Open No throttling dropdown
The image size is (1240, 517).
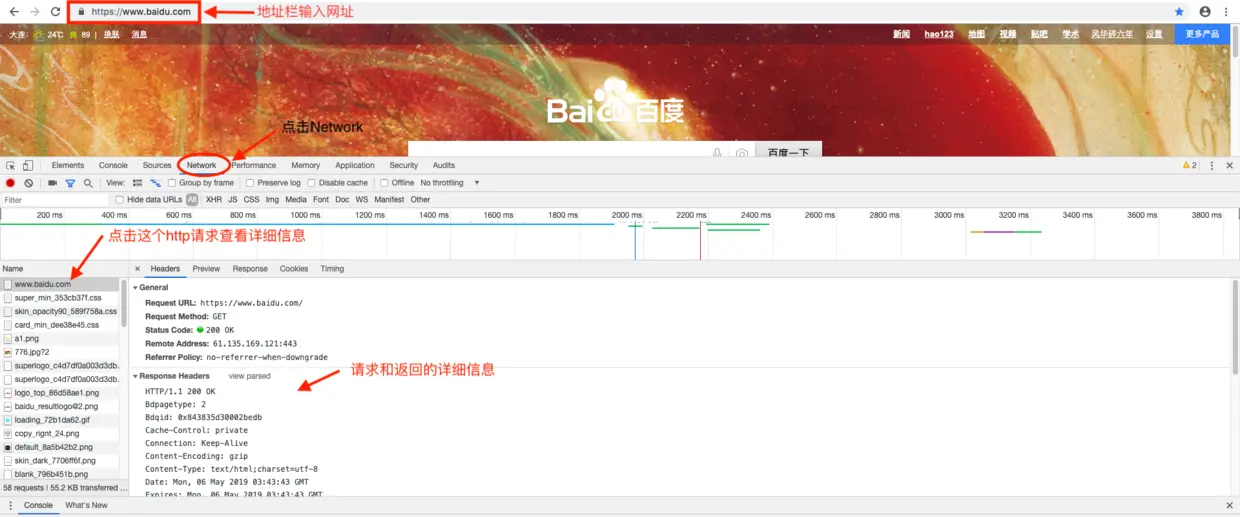[450, 183]
